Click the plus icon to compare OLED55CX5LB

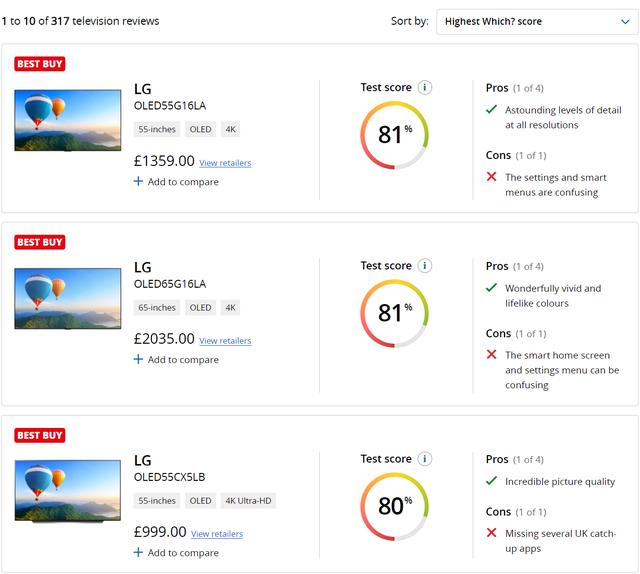coord(138,552)
